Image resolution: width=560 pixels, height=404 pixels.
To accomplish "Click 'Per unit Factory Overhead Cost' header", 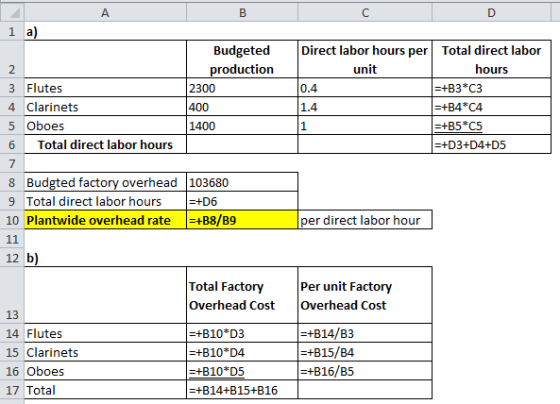I will pyautogui.click(x=365, y=295).
